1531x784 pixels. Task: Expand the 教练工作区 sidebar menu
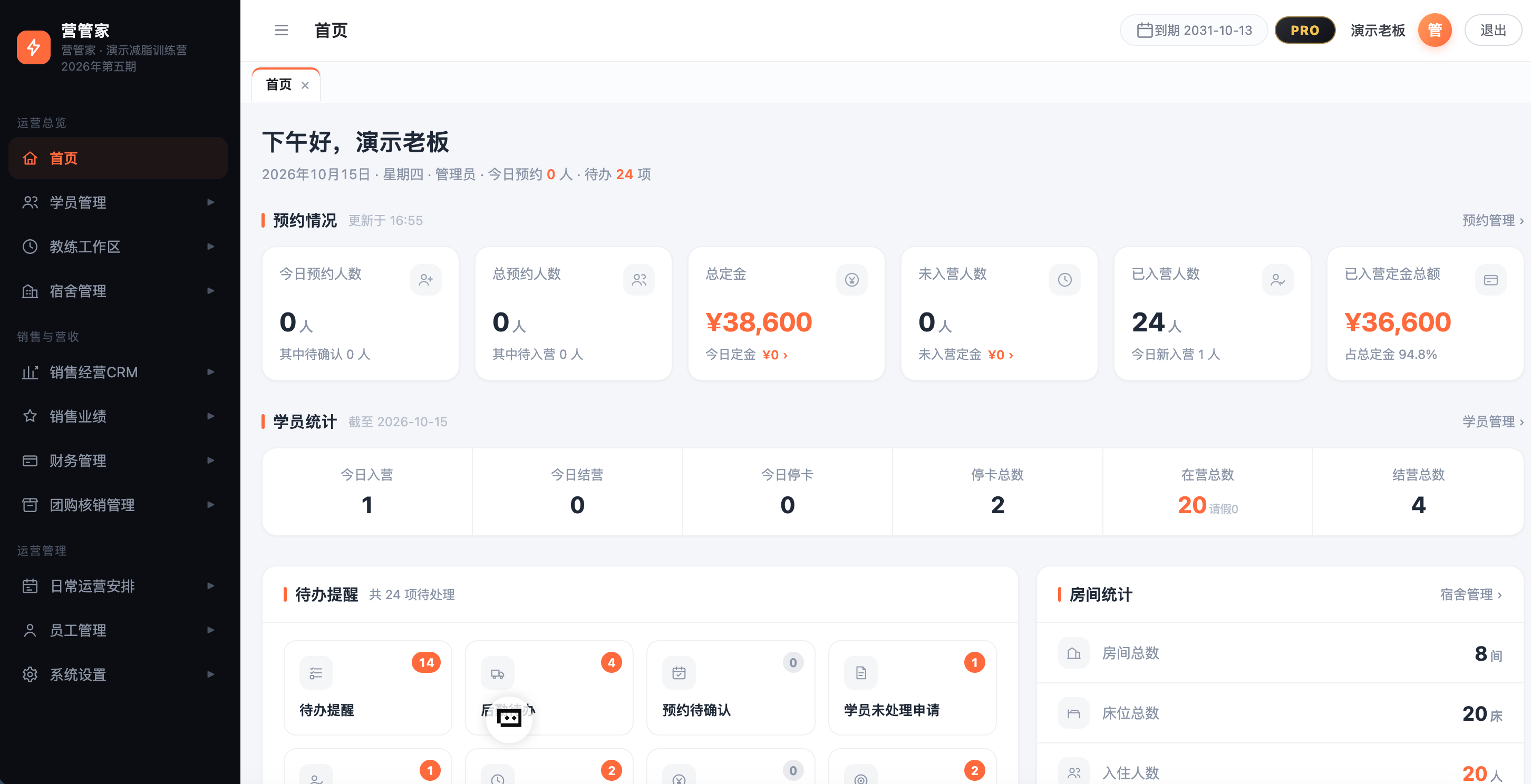118,247
